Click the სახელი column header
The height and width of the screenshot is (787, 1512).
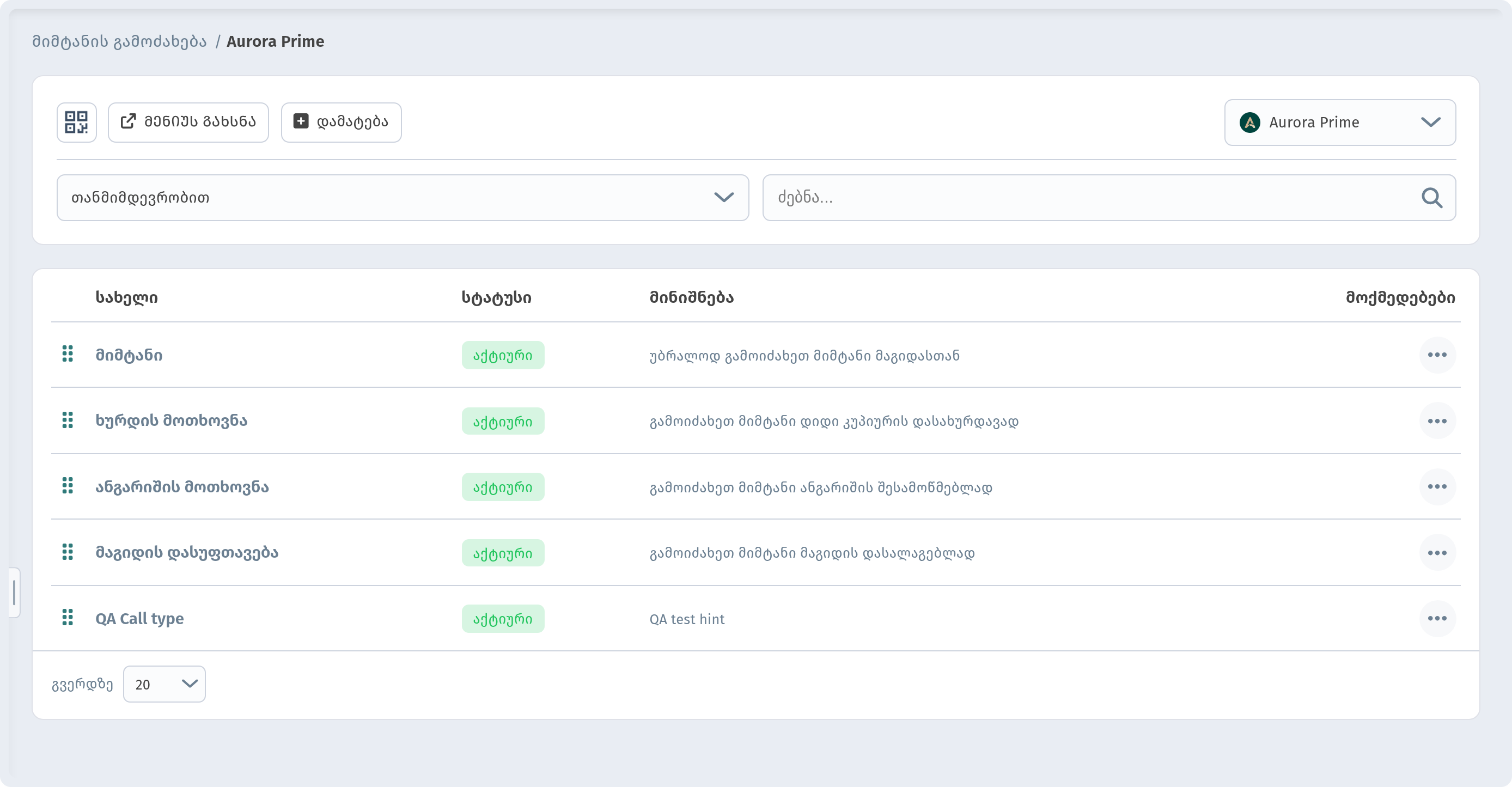pos(126,297)
